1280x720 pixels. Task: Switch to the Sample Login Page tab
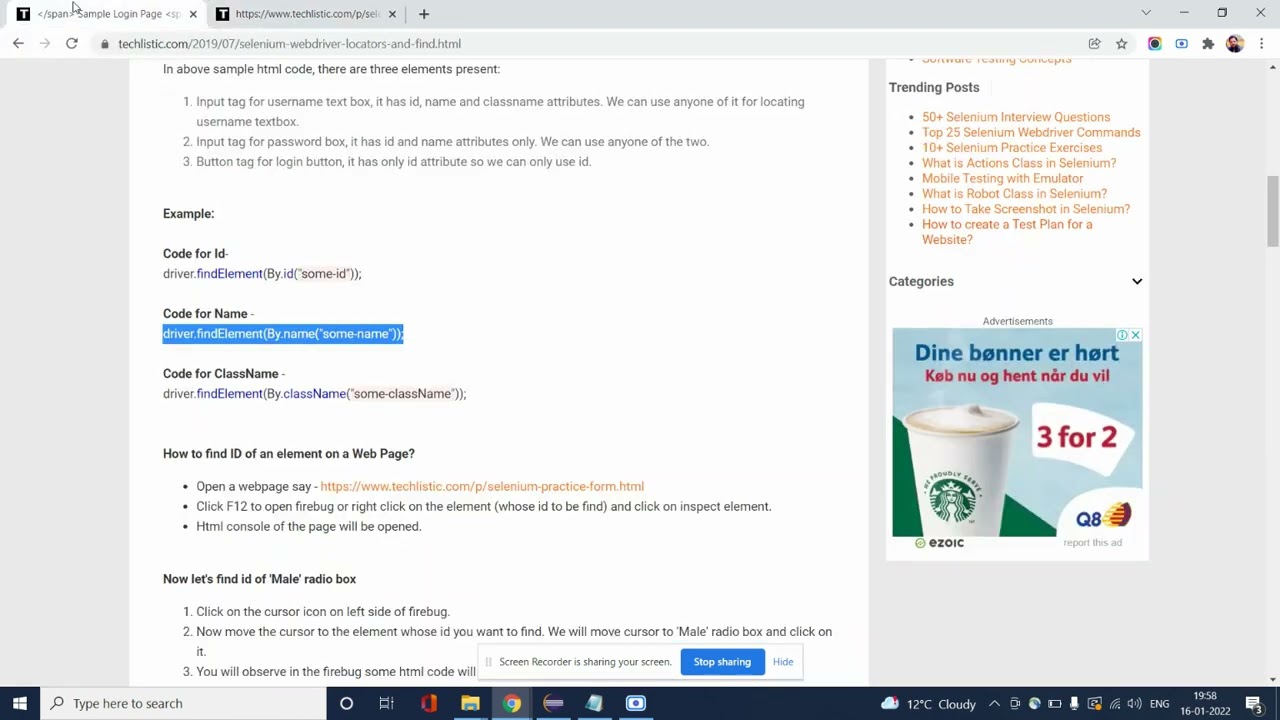click(104, 14)
